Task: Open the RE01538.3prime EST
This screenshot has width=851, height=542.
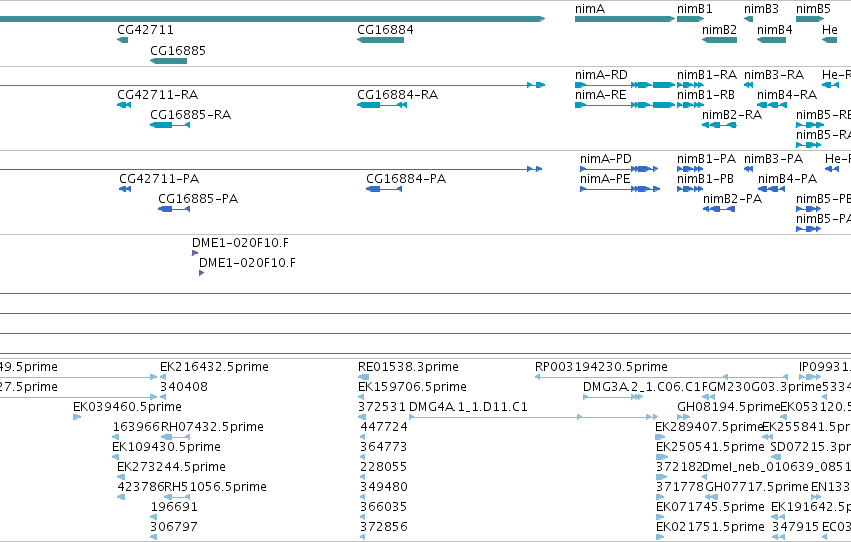Action: (x=363, y=377)
